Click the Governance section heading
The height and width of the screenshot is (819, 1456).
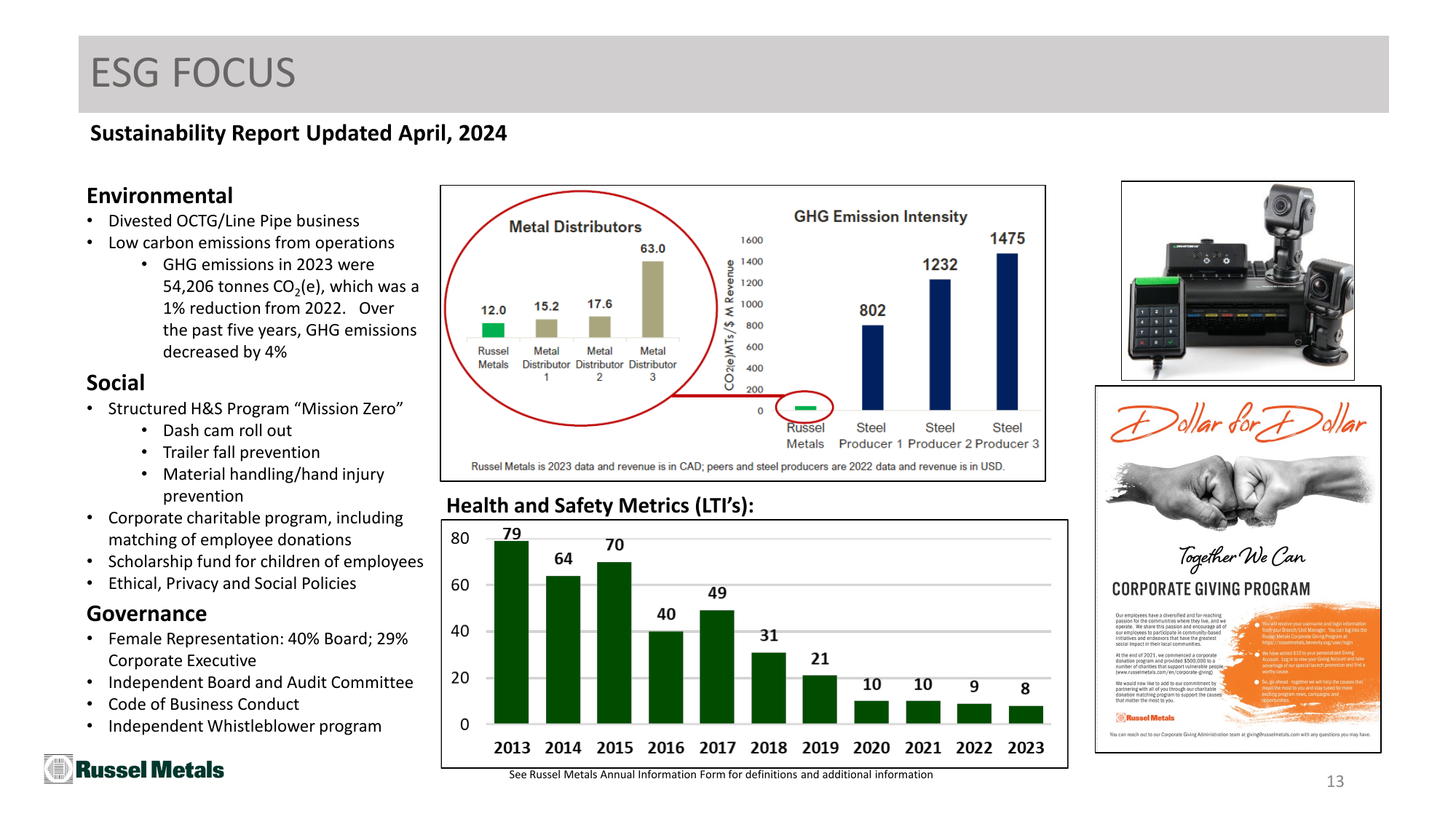(x=146, y=614)
